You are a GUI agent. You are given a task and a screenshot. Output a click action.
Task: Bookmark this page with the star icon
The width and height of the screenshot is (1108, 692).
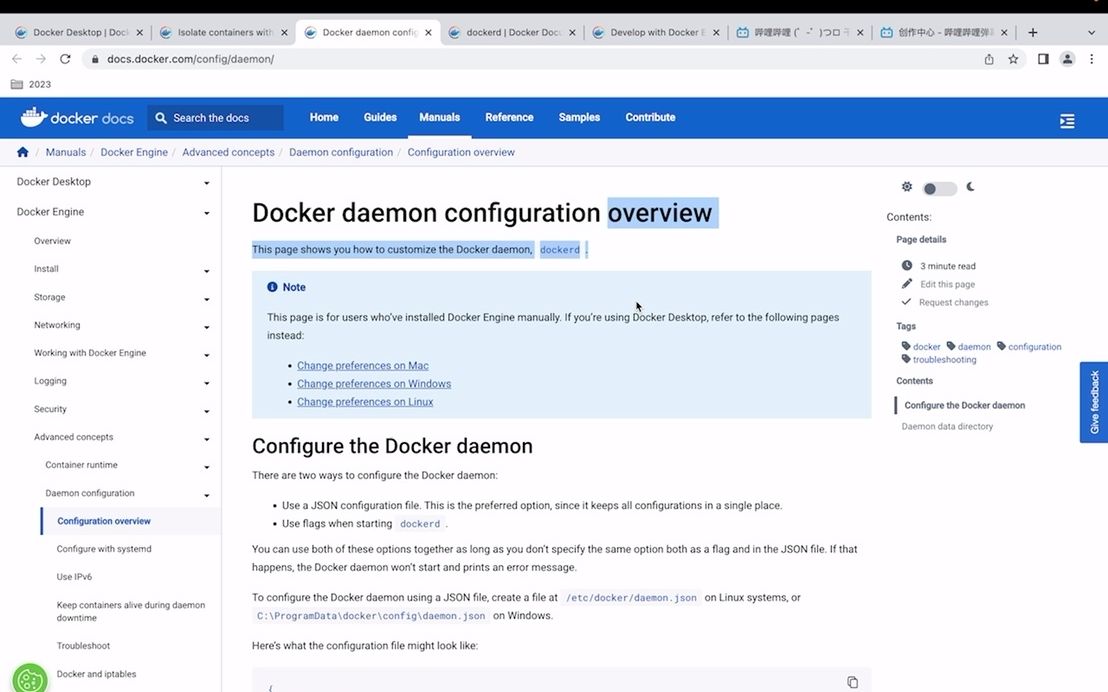tap(1013, 59)
